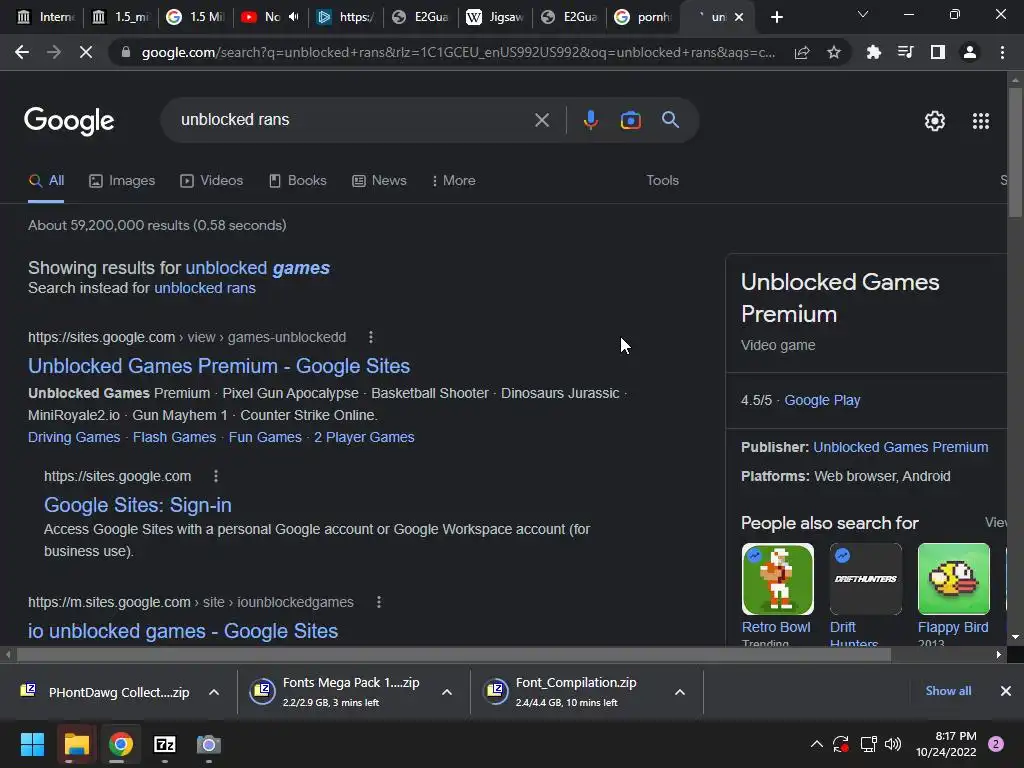Viewport: 1024px width, 768px height.
Task: Toggle Chrome side panel
Action: click(x=937, y=52)
